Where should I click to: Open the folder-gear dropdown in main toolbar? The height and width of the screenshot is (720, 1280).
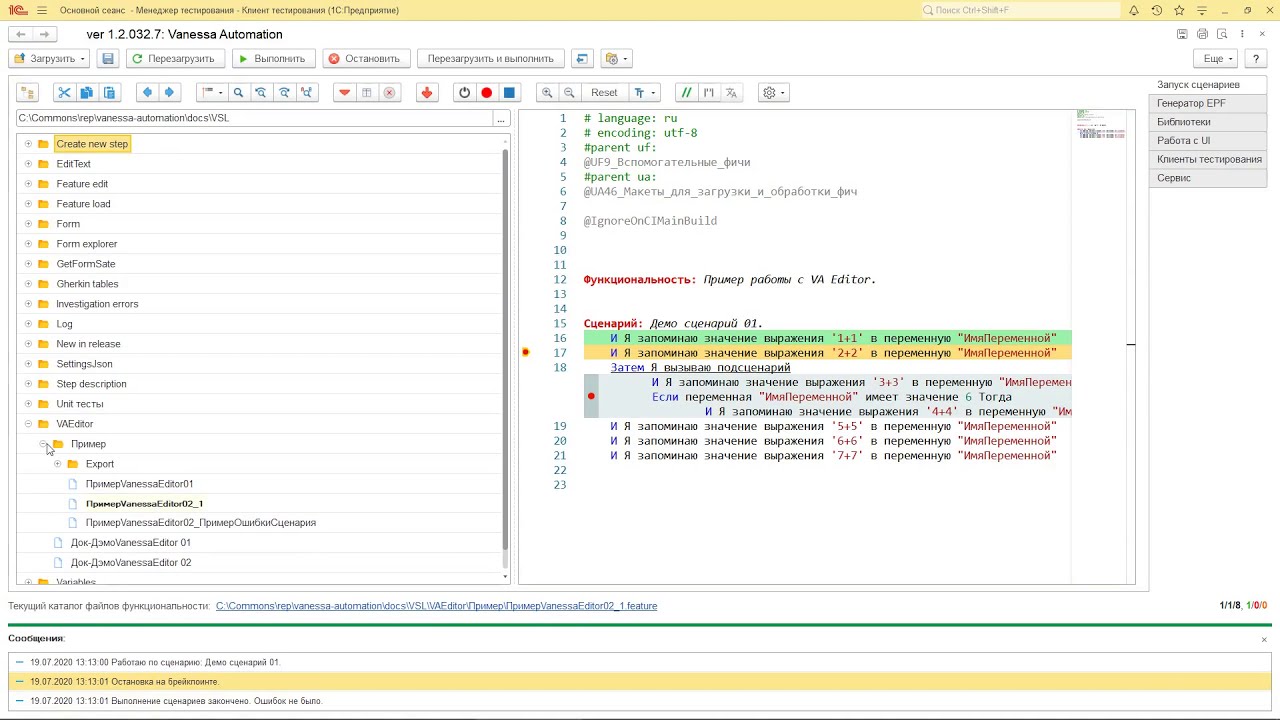(617, 59)
